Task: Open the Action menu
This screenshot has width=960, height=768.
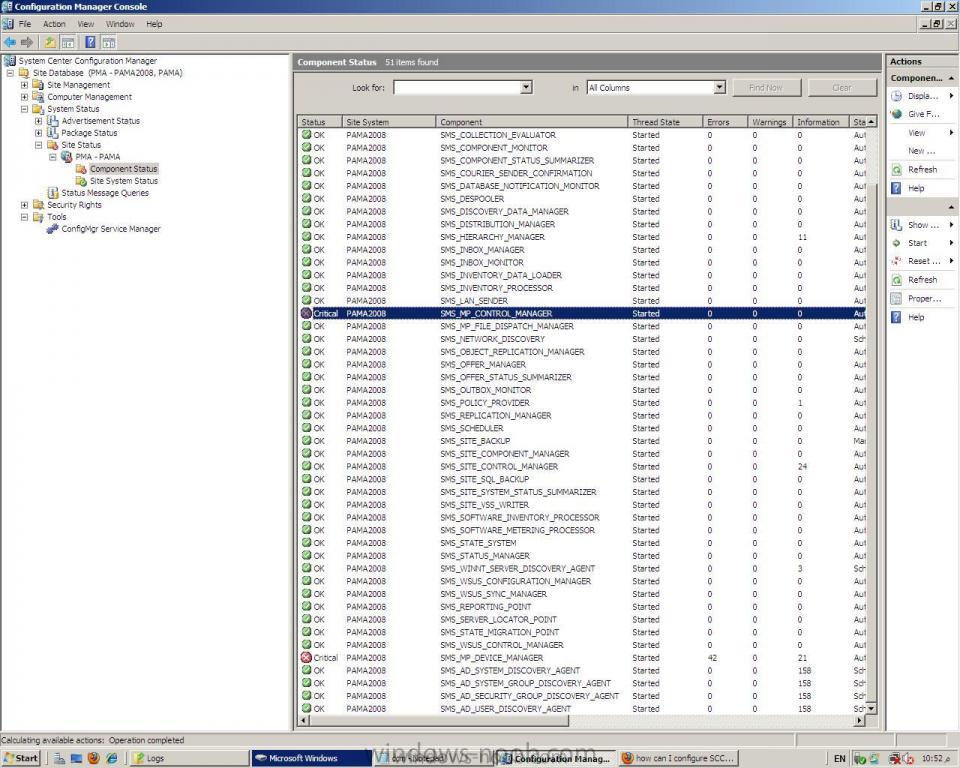Action: (54, 24)
